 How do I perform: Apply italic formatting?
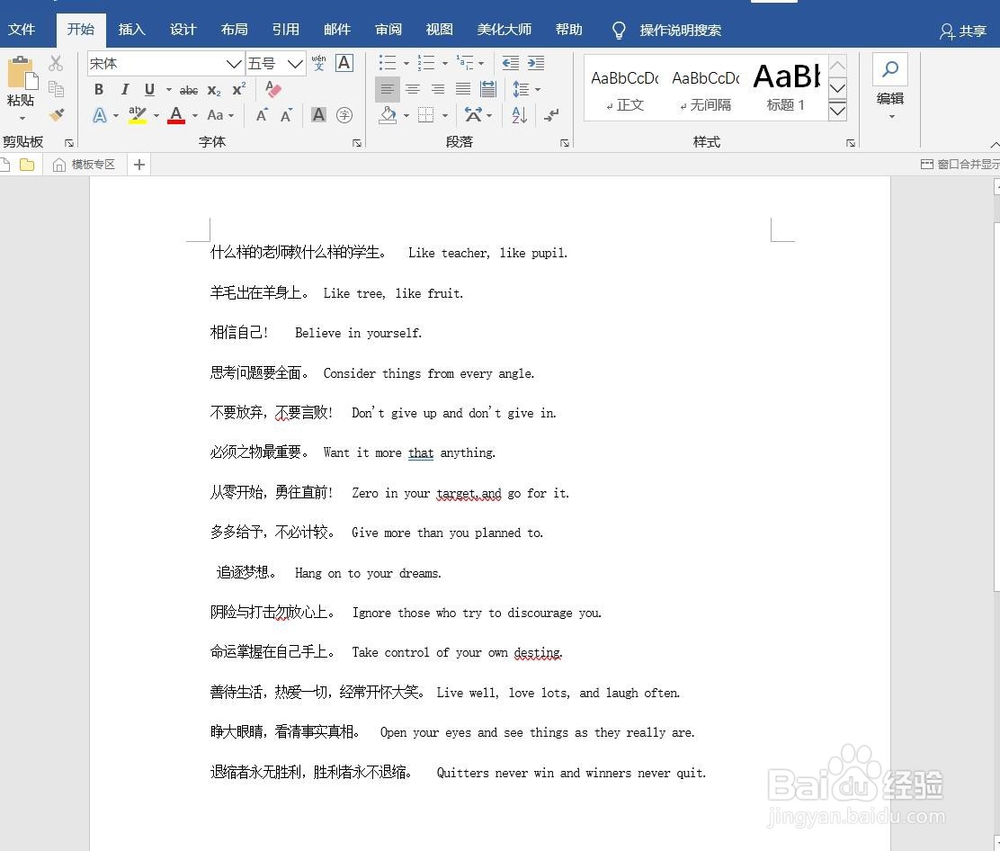(125, 89)
